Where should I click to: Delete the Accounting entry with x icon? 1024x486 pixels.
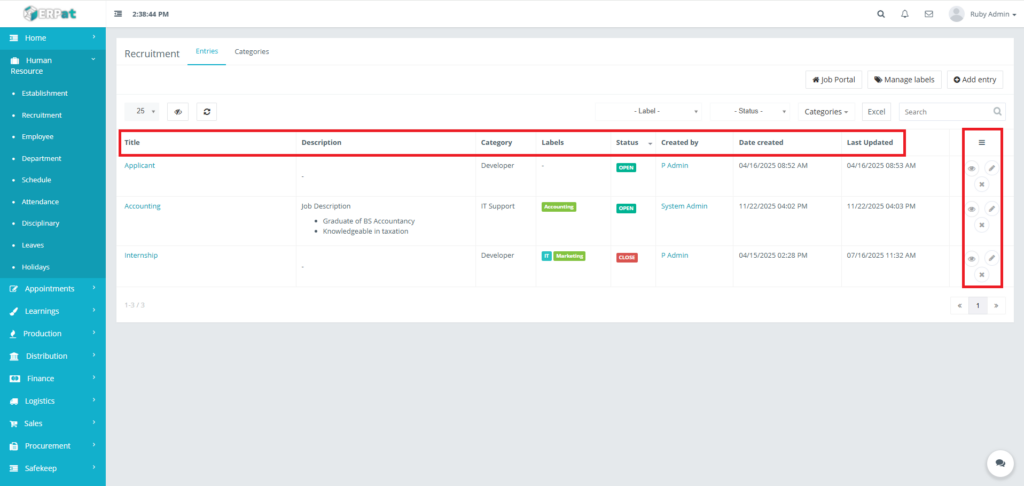click(x=981, y=225)
